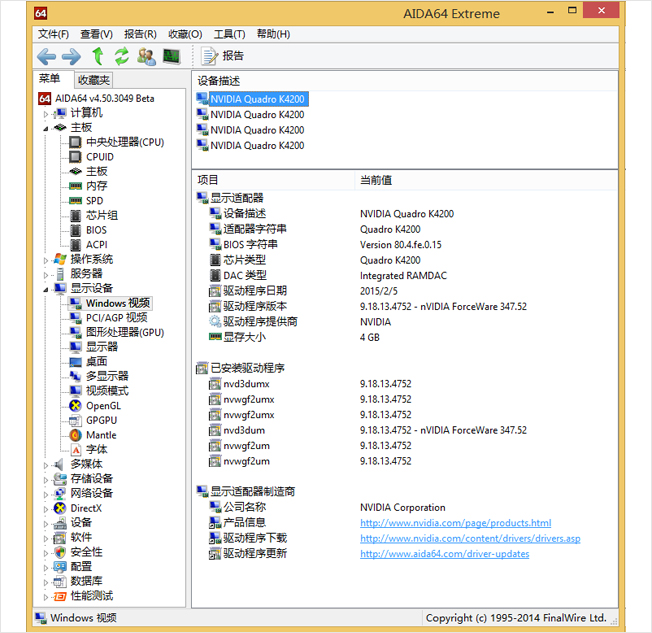Select the 桌面 desktop icon
This screenshot has height=633, width=652.
(75, 362)
